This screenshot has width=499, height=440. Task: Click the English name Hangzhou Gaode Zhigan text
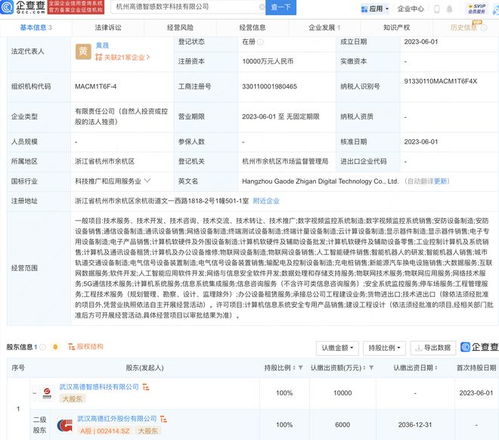click(320, 181)
